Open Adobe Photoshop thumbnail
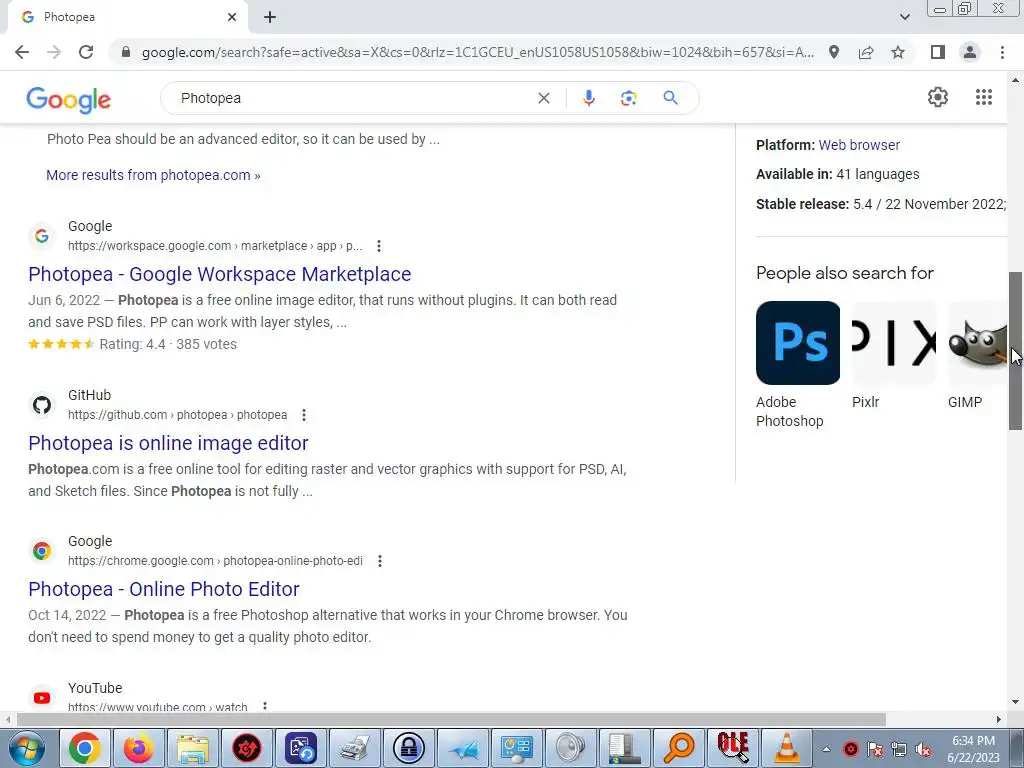 [797, 343]
